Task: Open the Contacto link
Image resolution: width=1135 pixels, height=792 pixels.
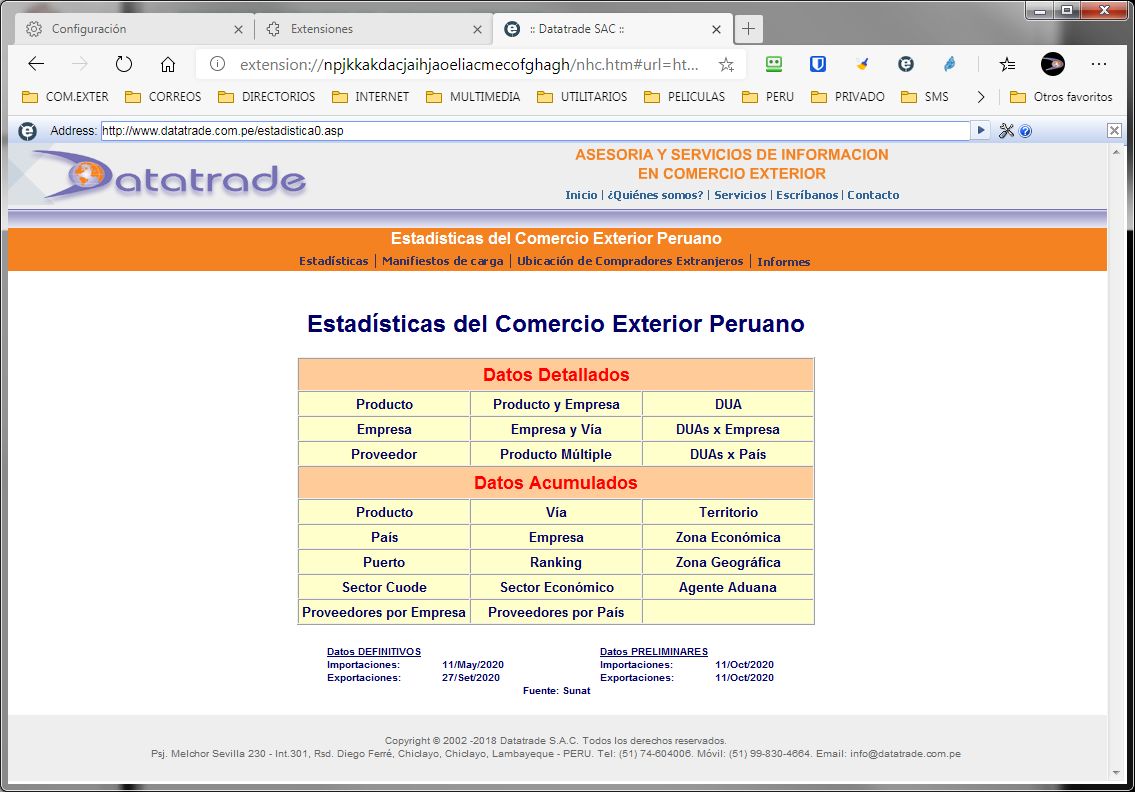Action: (873, 195)
